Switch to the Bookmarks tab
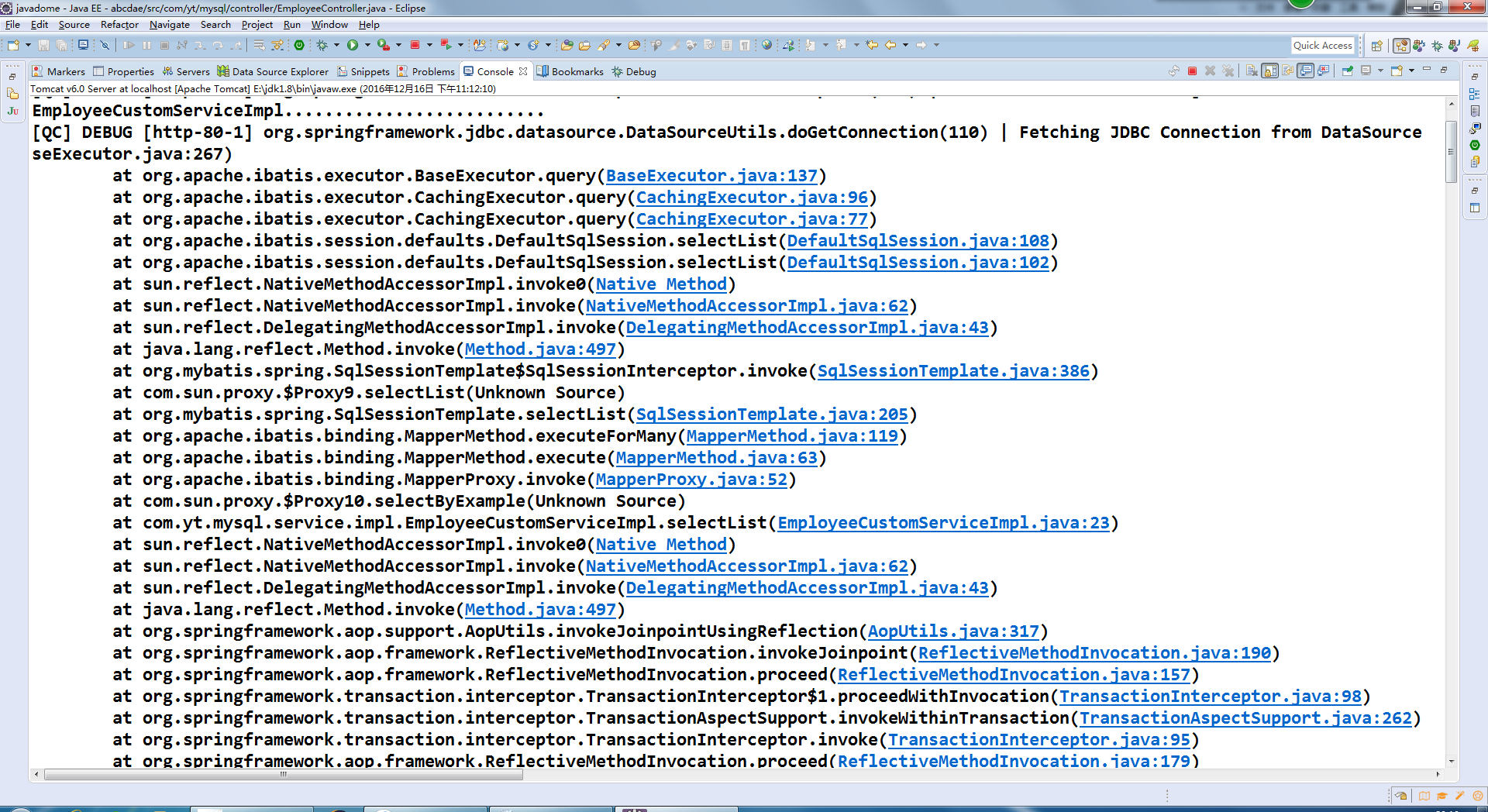Screen dimensions: 1488x812 pyautogui.click(x=570, y=71)
